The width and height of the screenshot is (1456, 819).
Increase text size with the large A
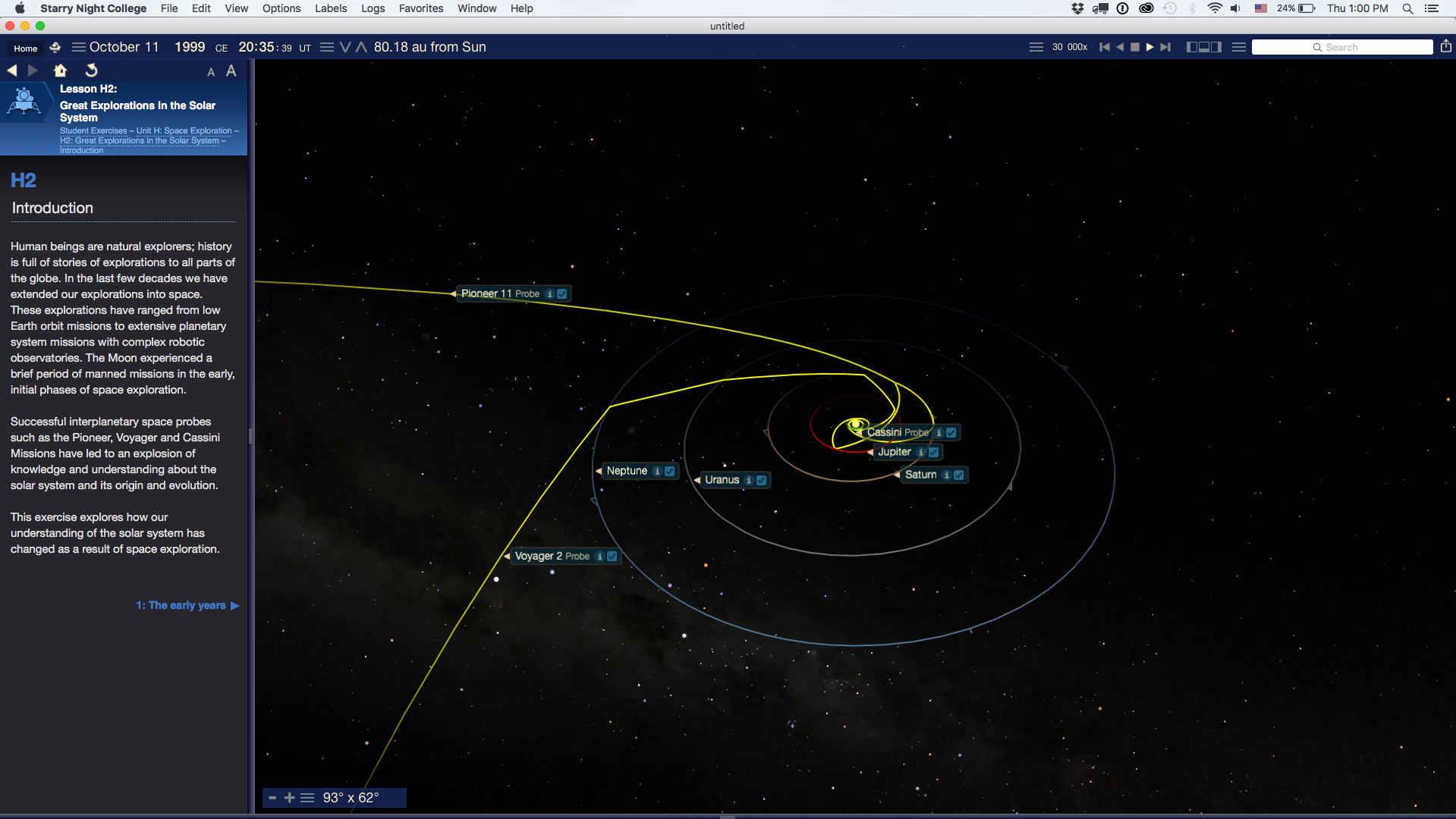click(231, 71)
